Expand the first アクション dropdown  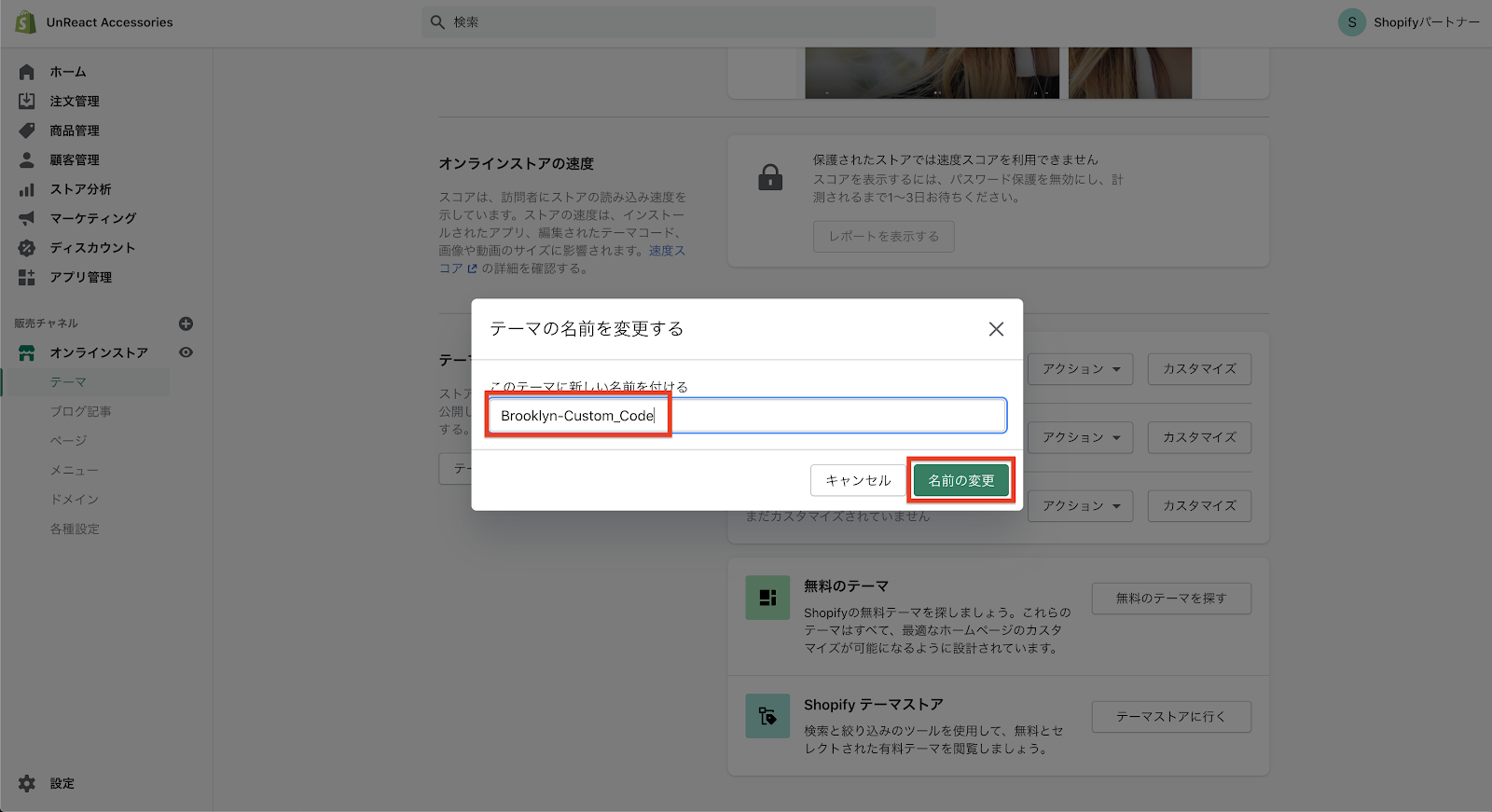point(1080,369)
